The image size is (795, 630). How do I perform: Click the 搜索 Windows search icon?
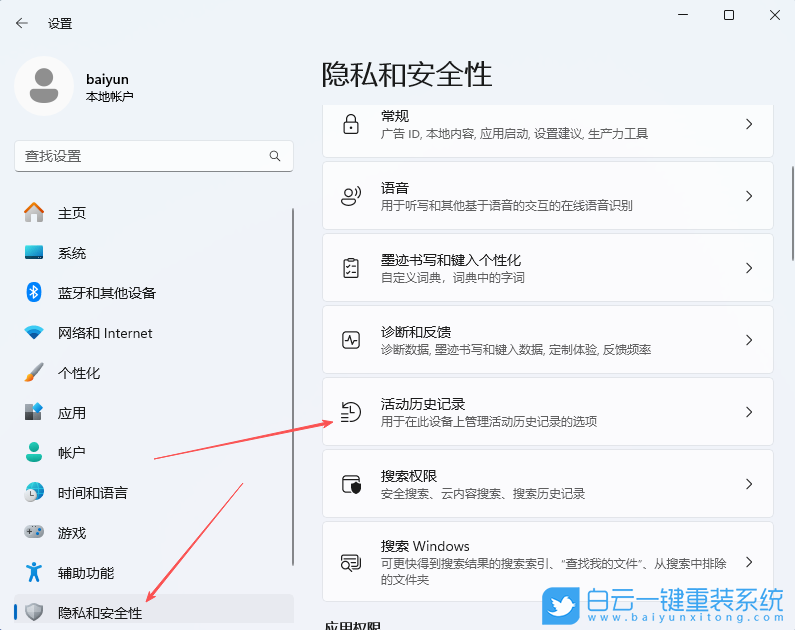[x=351, y=563]
